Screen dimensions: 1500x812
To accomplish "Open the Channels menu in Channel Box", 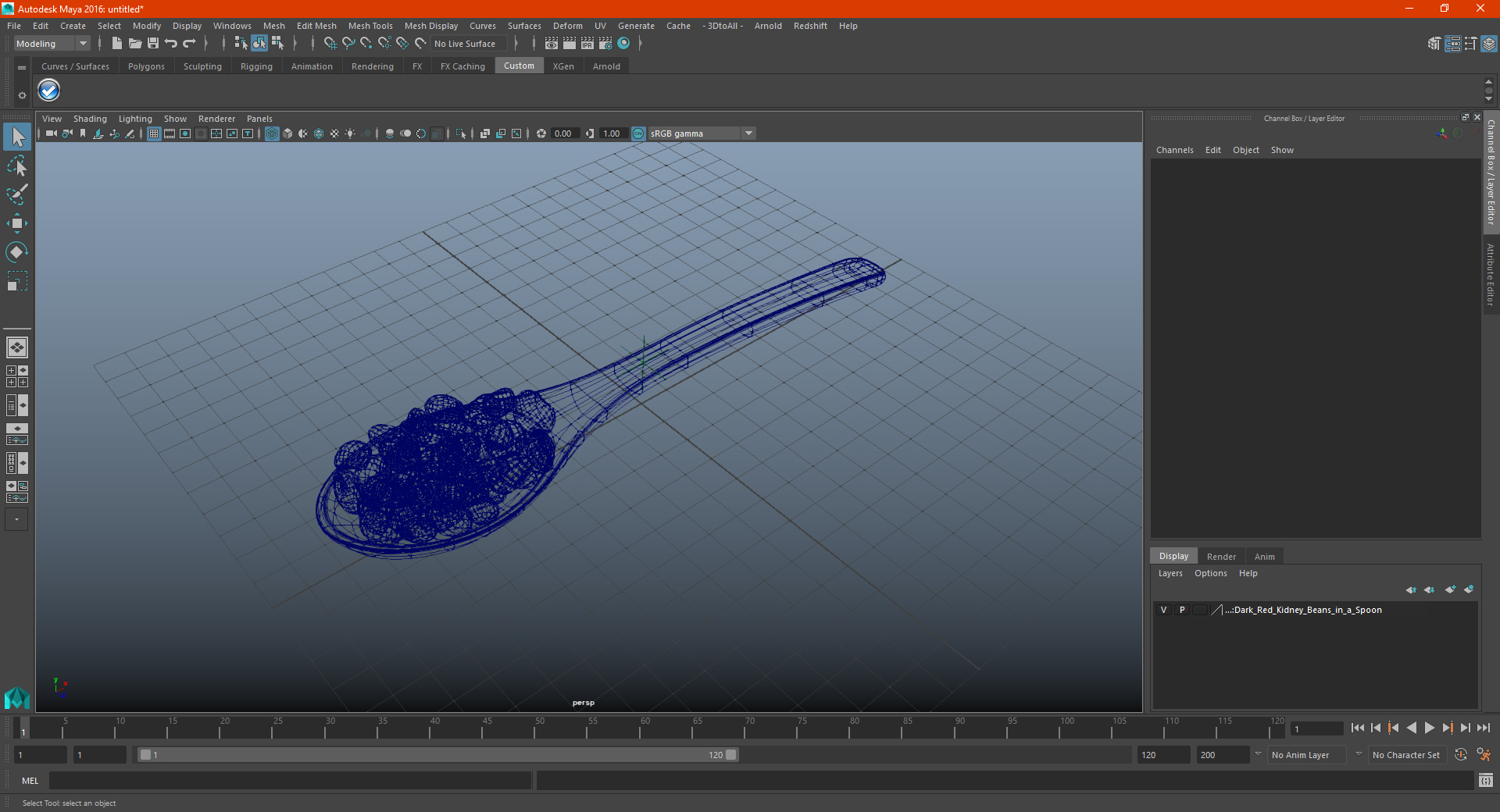I will click(1174, 150).
